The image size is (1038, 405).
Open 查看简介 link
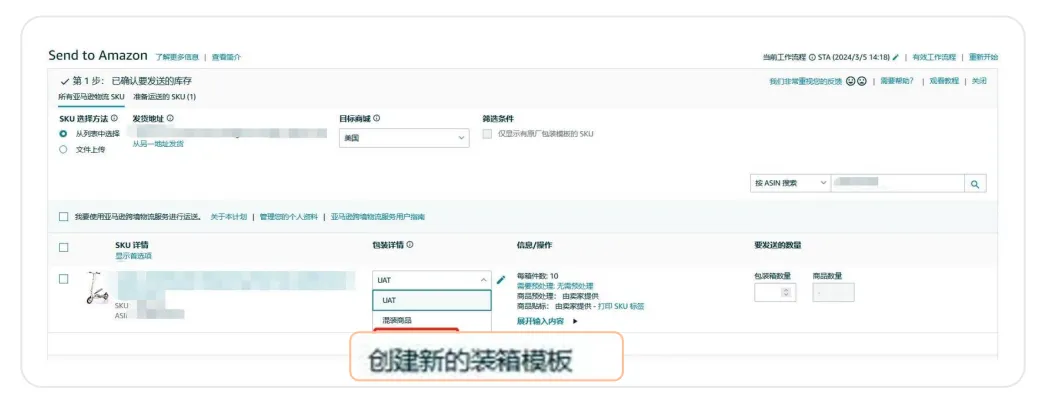(x=226, y=58)
